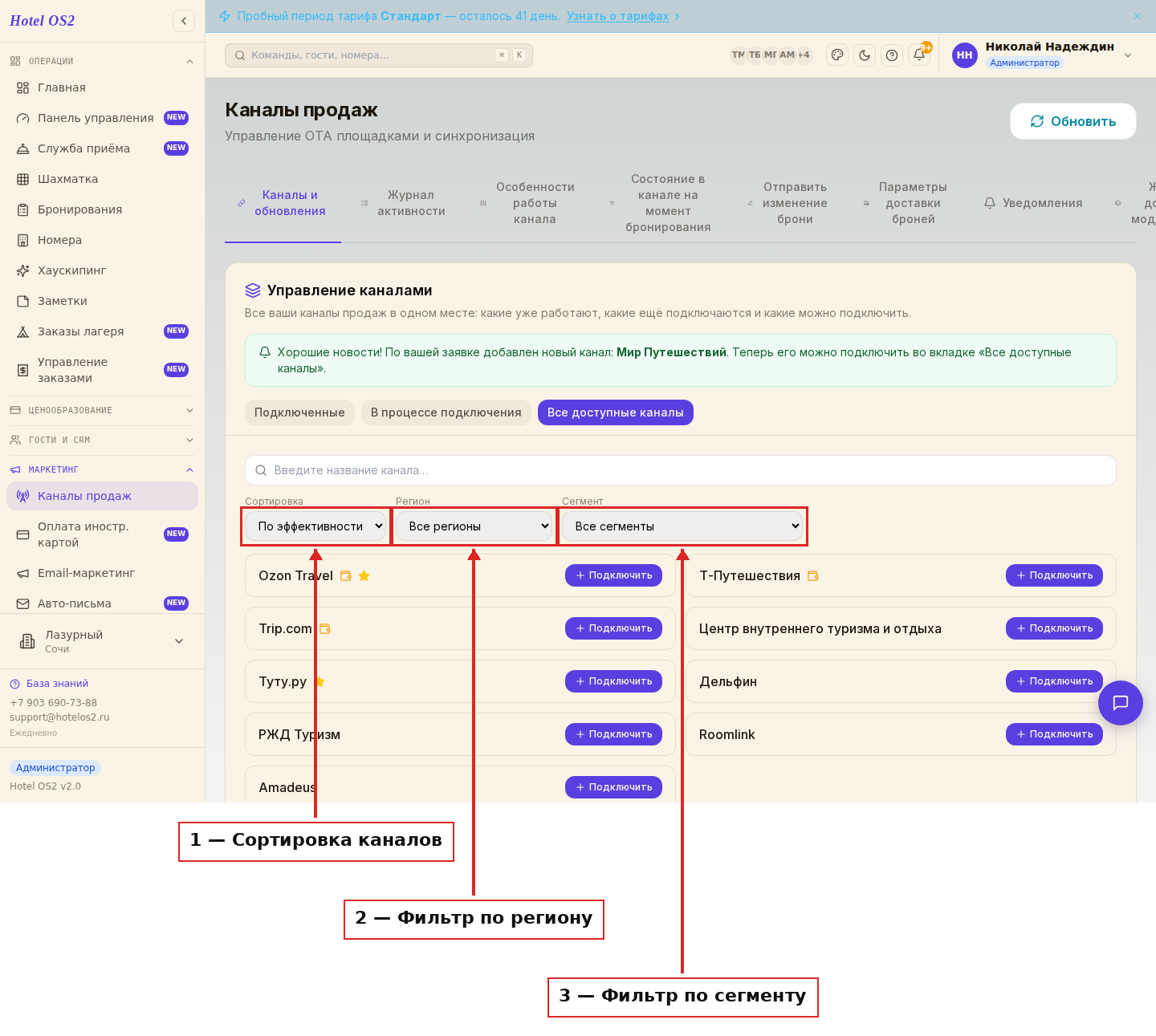Select Каналы продаж in the sidebar

pyautogui.click(x=102, y=496)
